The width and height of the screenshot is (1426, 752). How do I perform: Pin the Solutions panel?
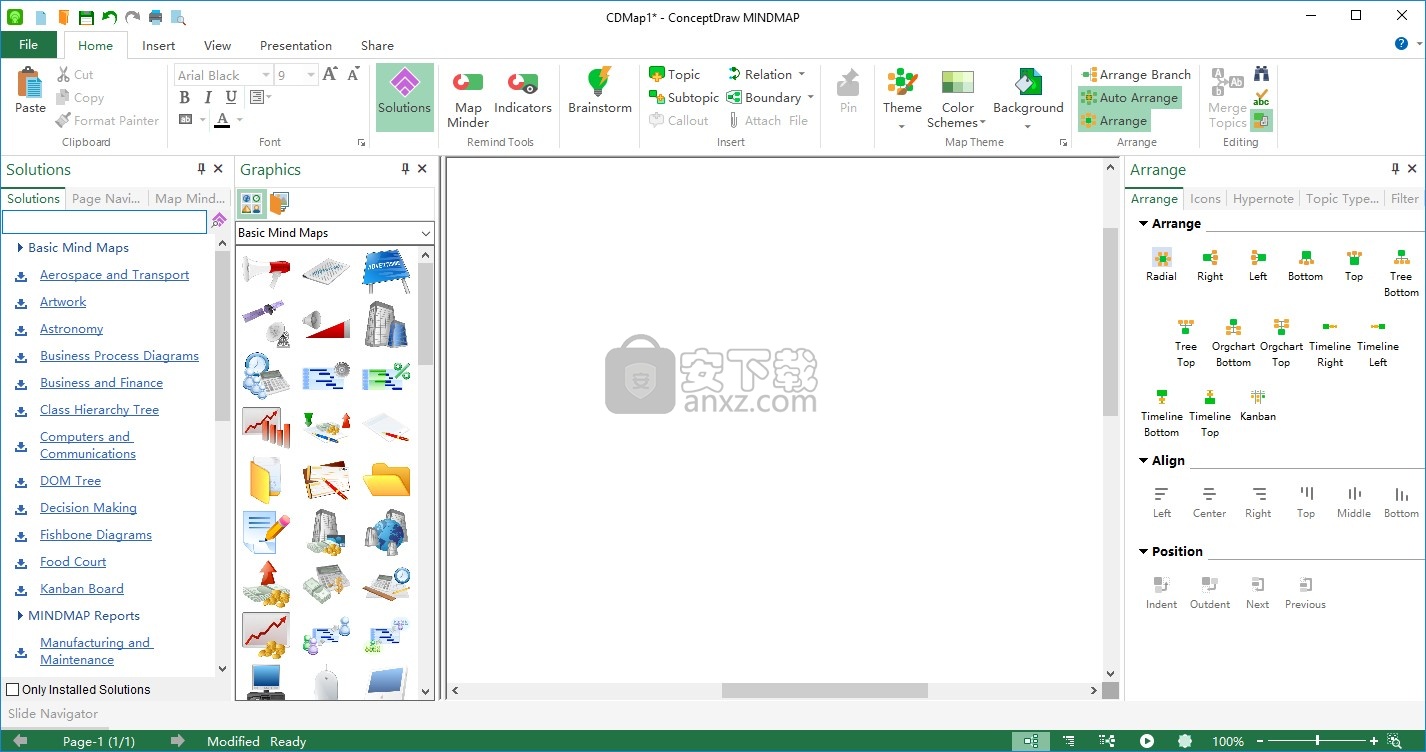(201, 169)
